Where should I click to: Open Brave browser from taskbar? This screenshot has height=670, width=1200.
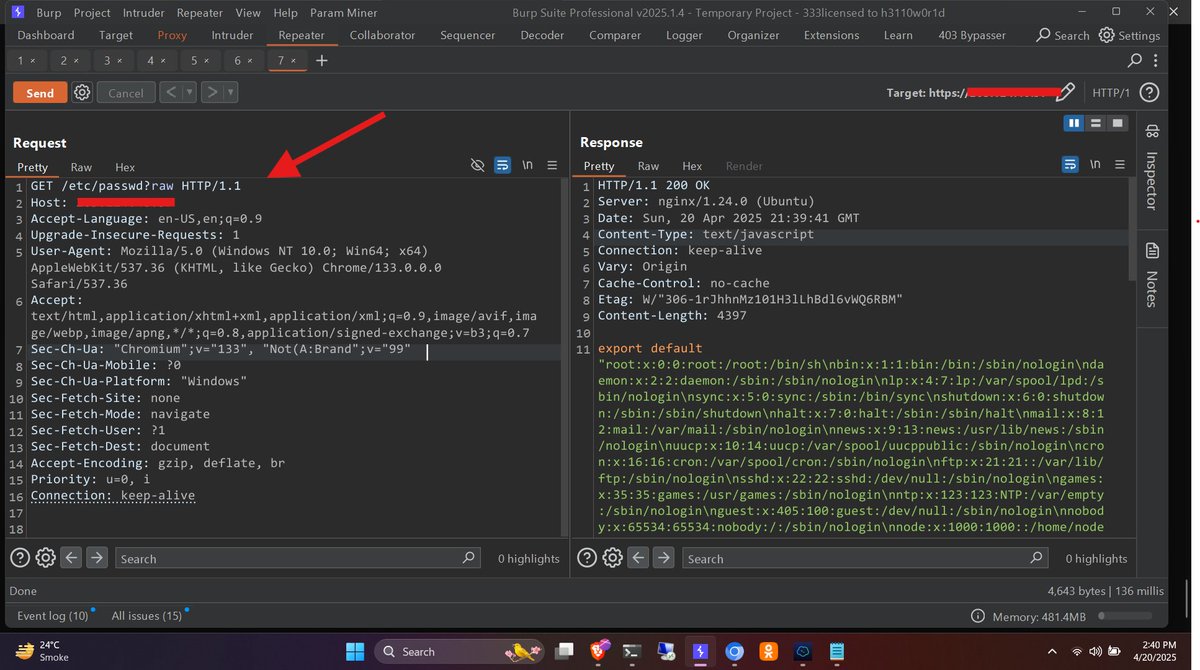598,652
